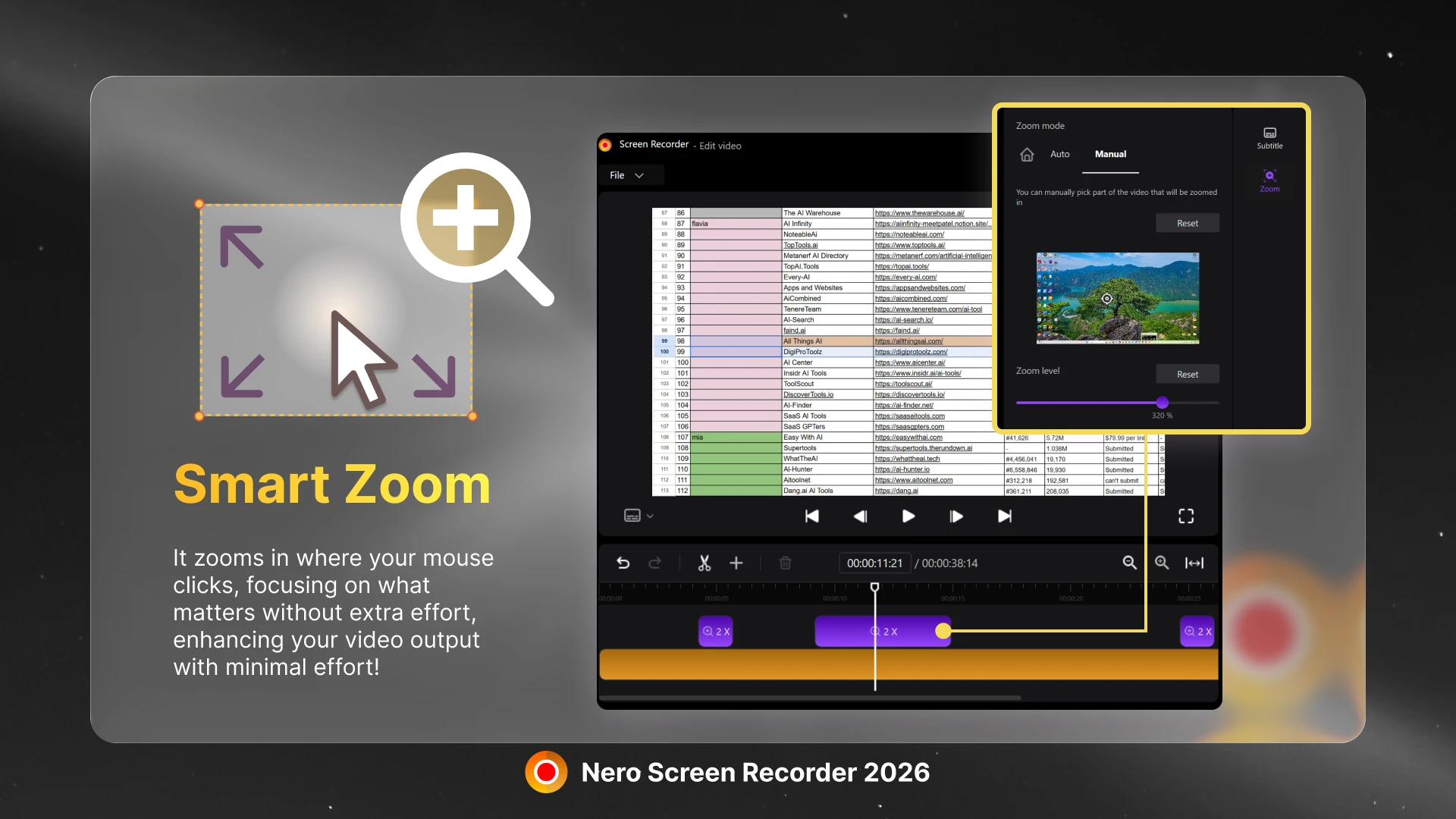Click the scissors split tool
Screen dimensions: 1456x819
pyautogui.click(x=704, y=563)
